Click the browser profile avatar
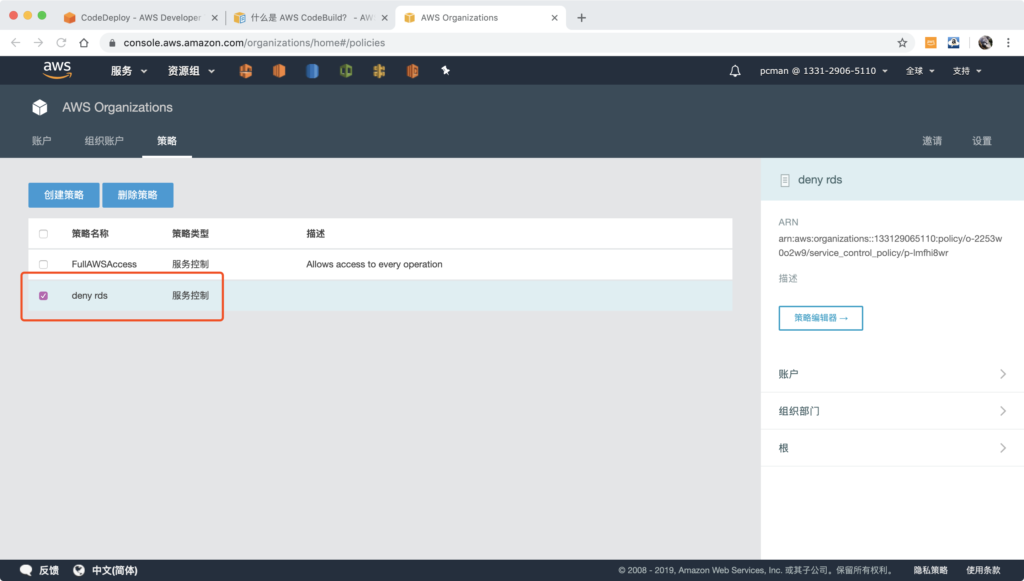Screen dimensions: 1024x581 (985, 43)
